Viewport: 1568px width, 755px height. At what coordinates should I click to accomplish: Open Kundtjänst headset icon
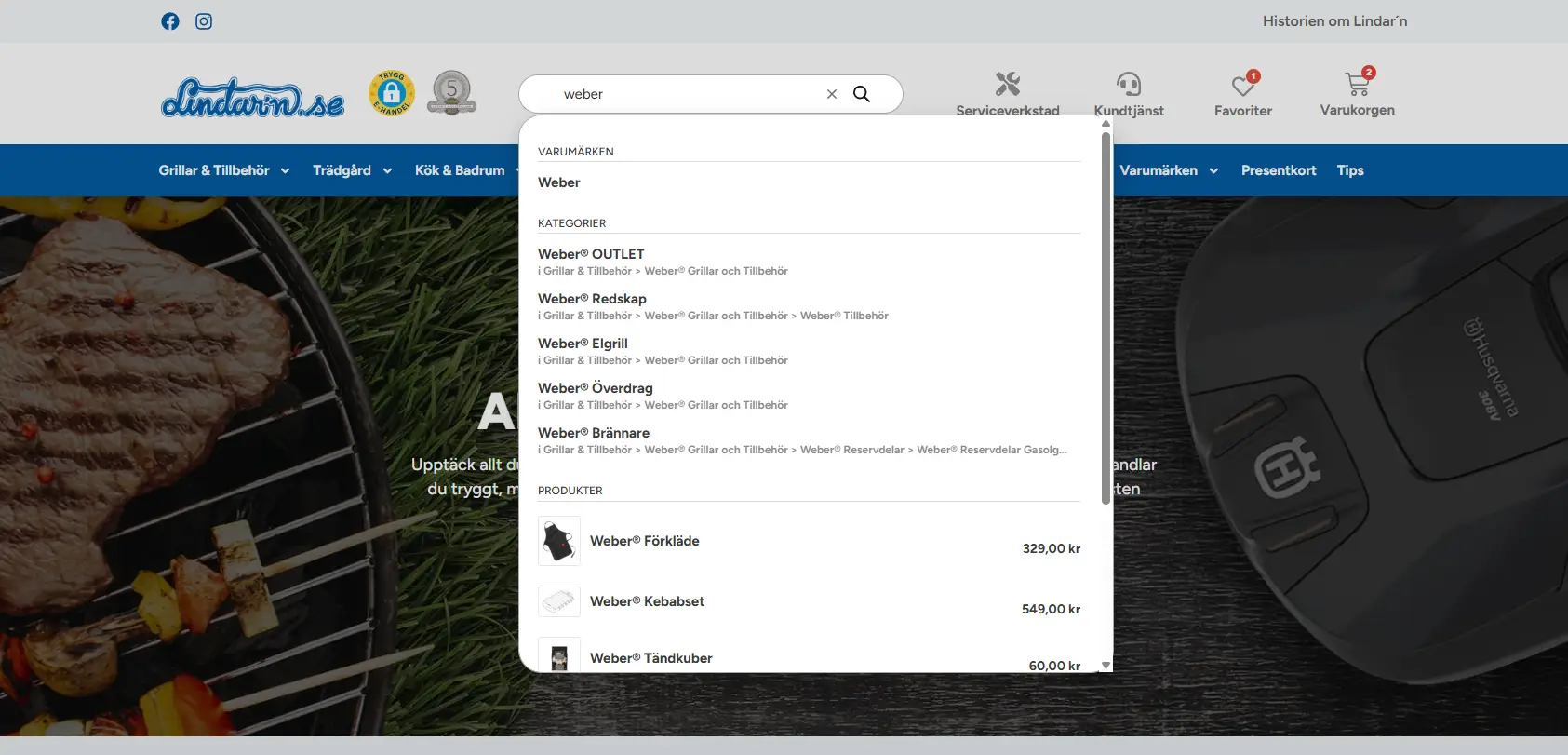tap(1129, 85)
